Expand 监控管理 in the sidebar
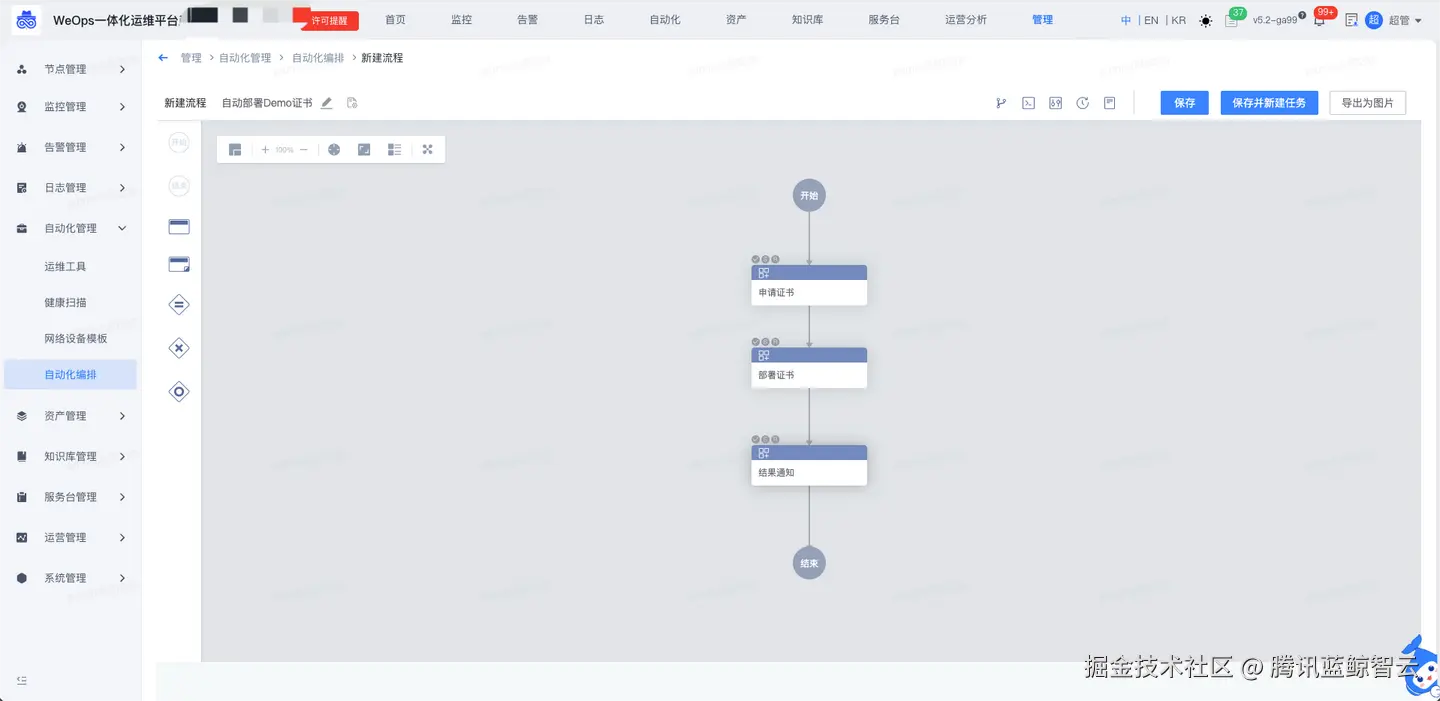The height and width of the screenshot is (701, 1440). (70, 107)
